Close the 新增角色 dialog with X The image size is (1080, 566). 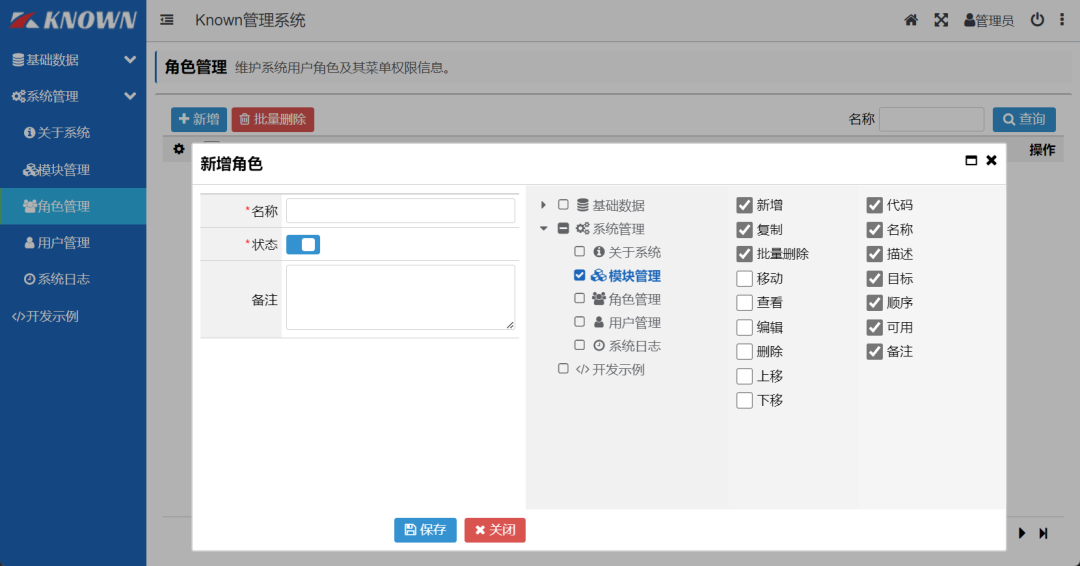(991, 160)
